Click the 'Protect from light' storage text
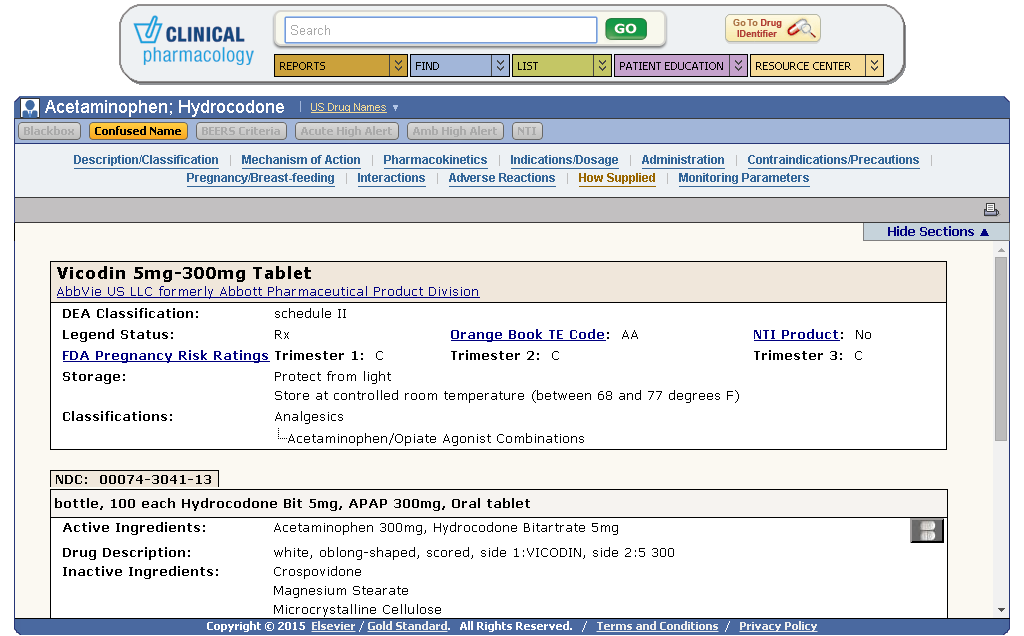This screenshot has width=1024, height=636. [x=332, y=377]
